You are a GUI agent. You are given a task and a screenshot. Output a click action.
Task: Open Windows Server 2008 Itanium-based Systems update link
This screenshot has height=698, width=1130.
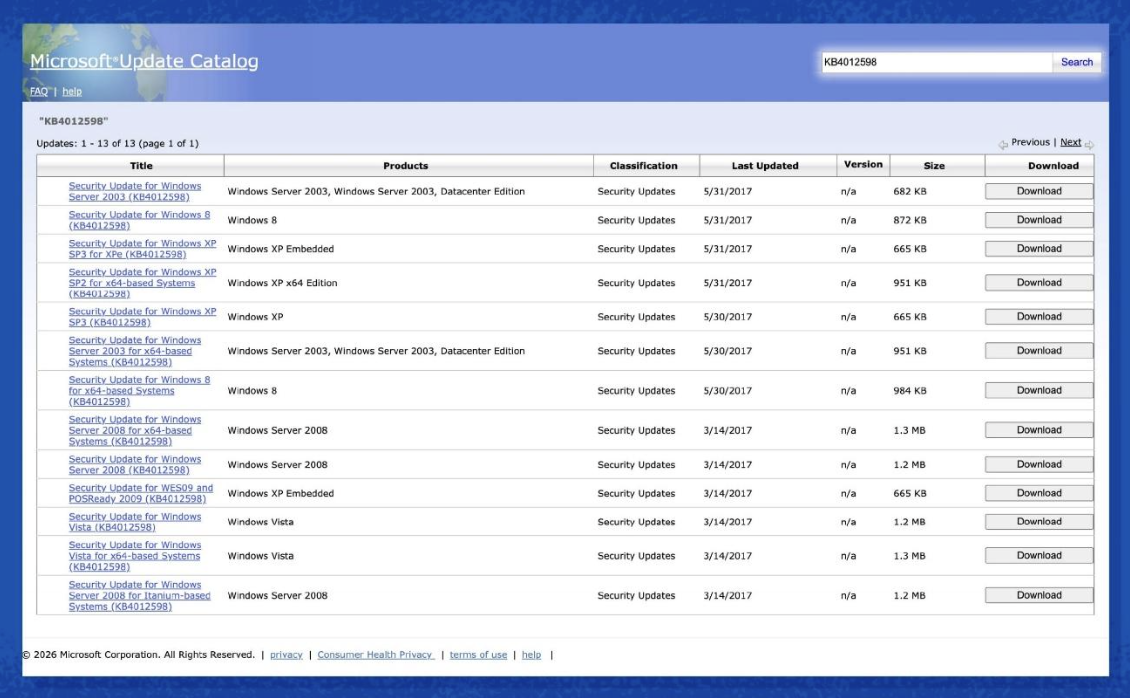pyautogui.click(x=139, y=595)
